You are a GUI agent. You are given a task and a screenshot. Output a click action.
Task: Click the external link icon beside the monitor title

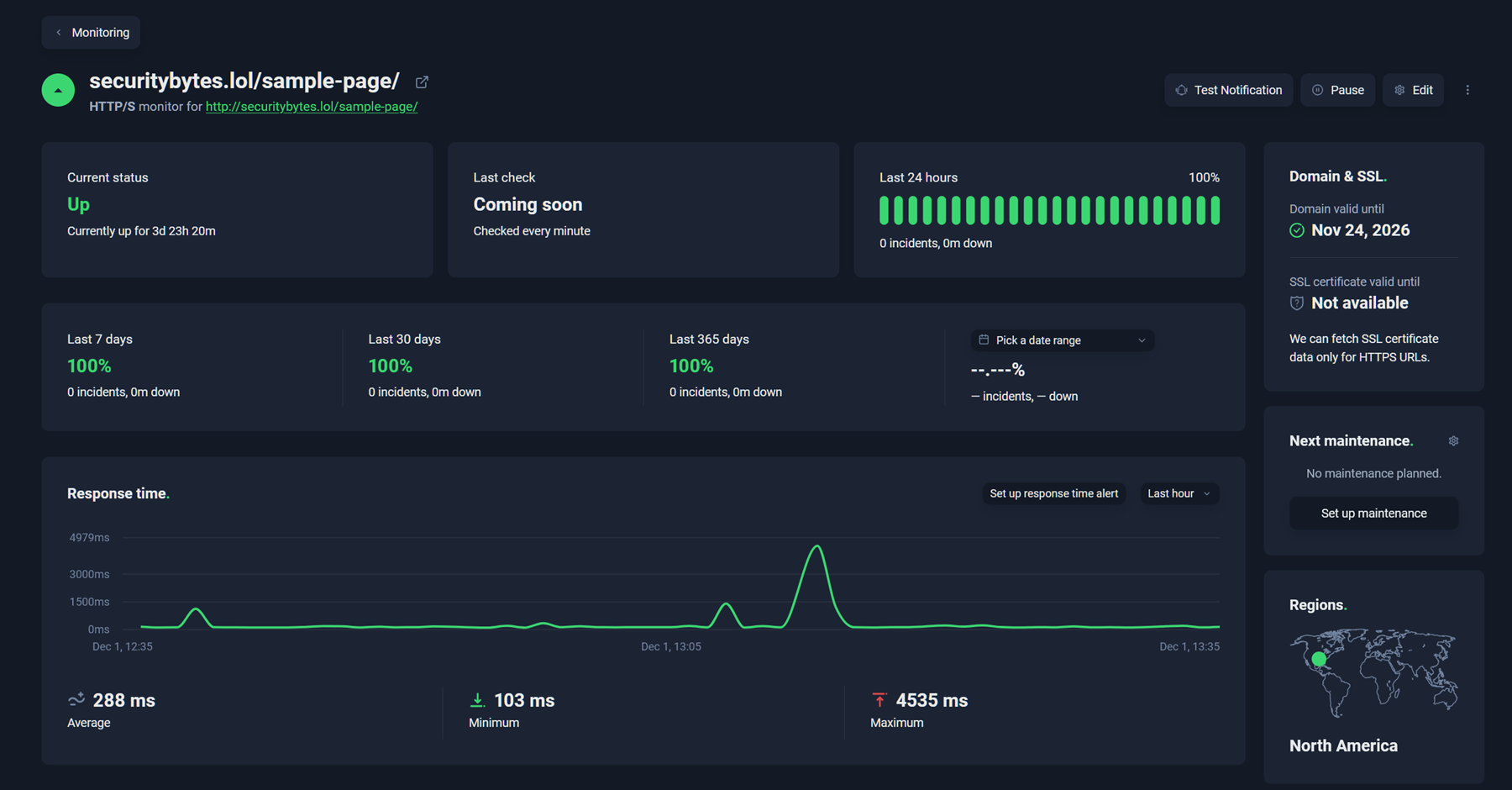(421, 82)
